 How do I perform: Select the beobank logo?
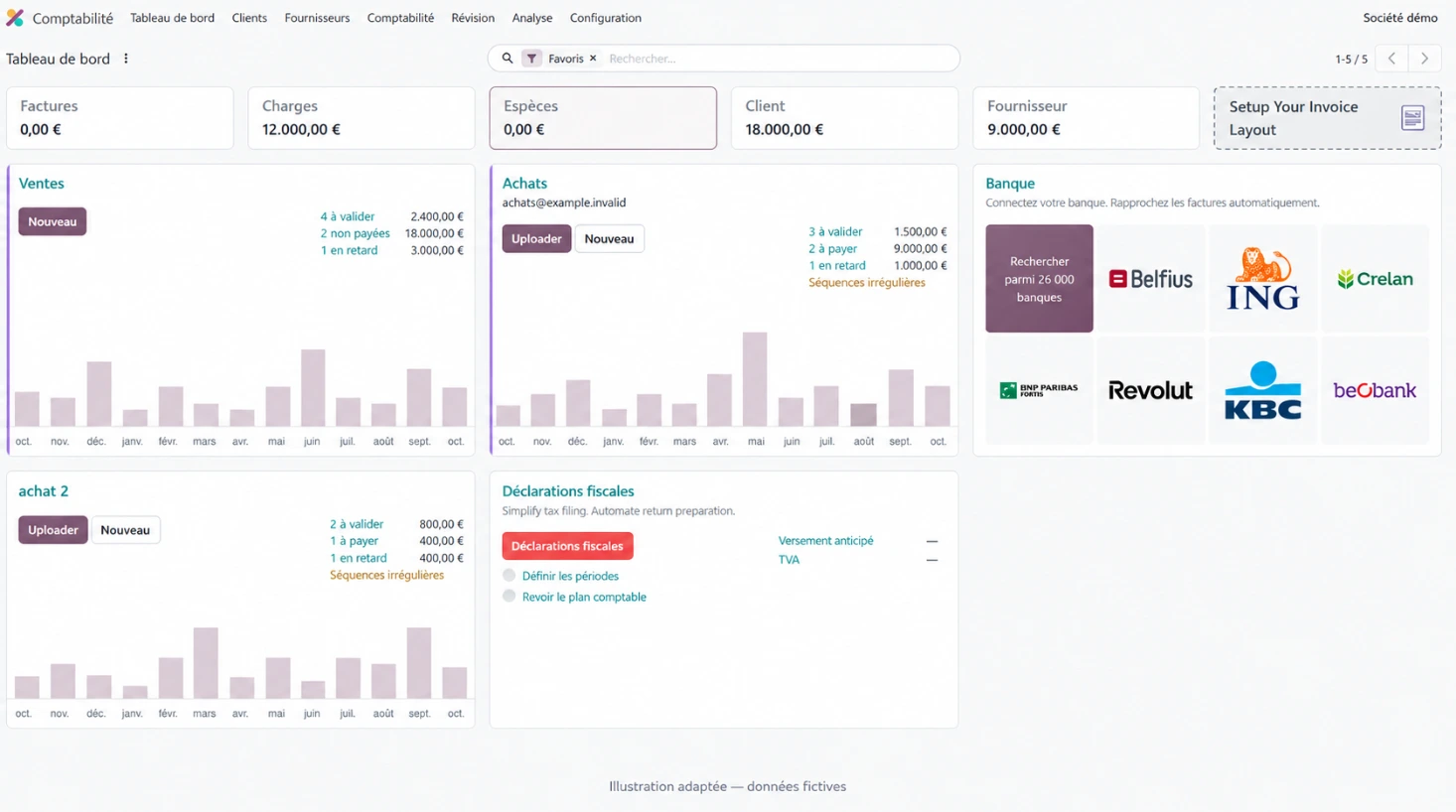pyautogui.click(x=1376, y=390)
